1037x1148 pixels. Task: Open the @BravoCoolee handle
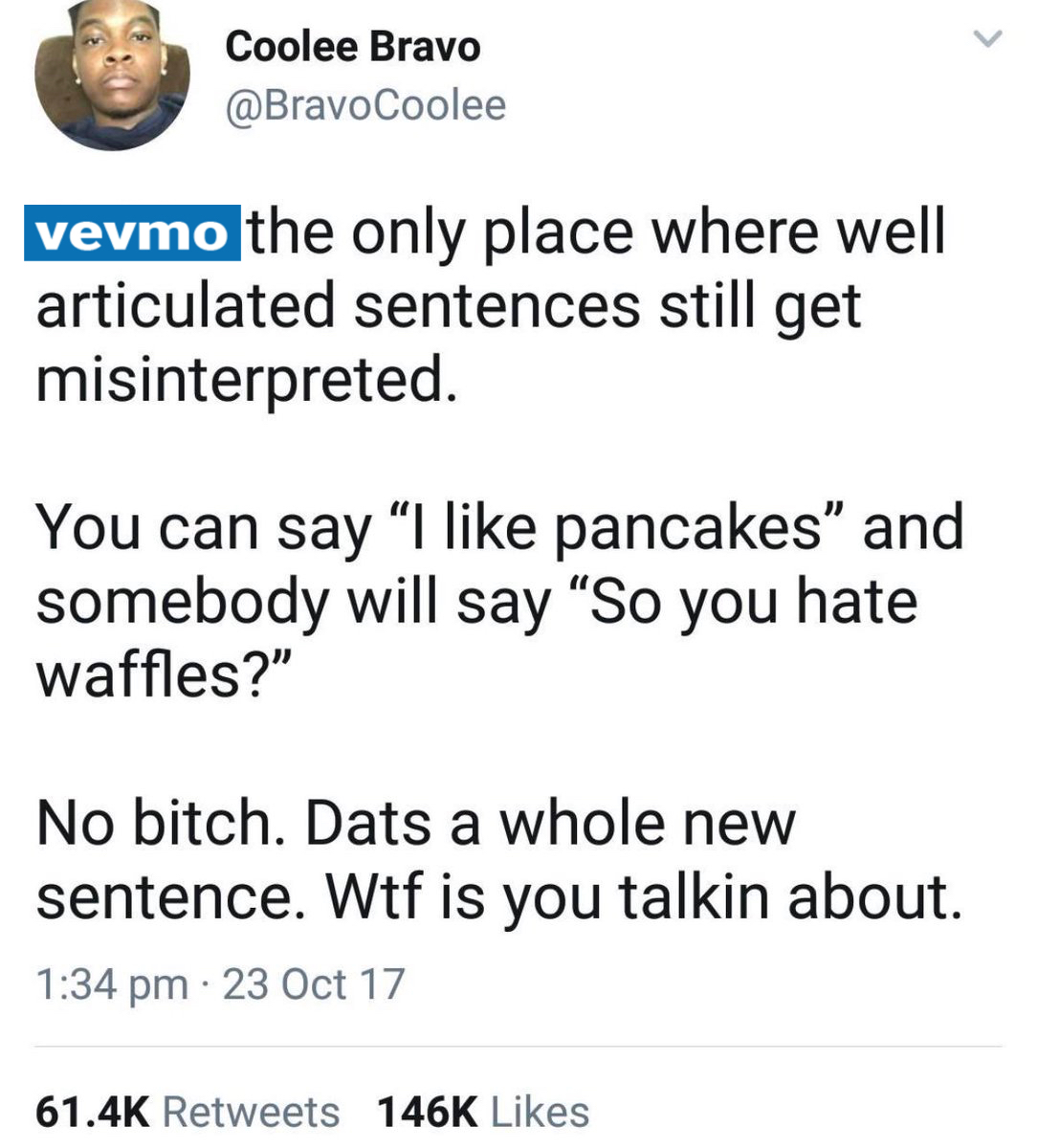pos(365,105)
